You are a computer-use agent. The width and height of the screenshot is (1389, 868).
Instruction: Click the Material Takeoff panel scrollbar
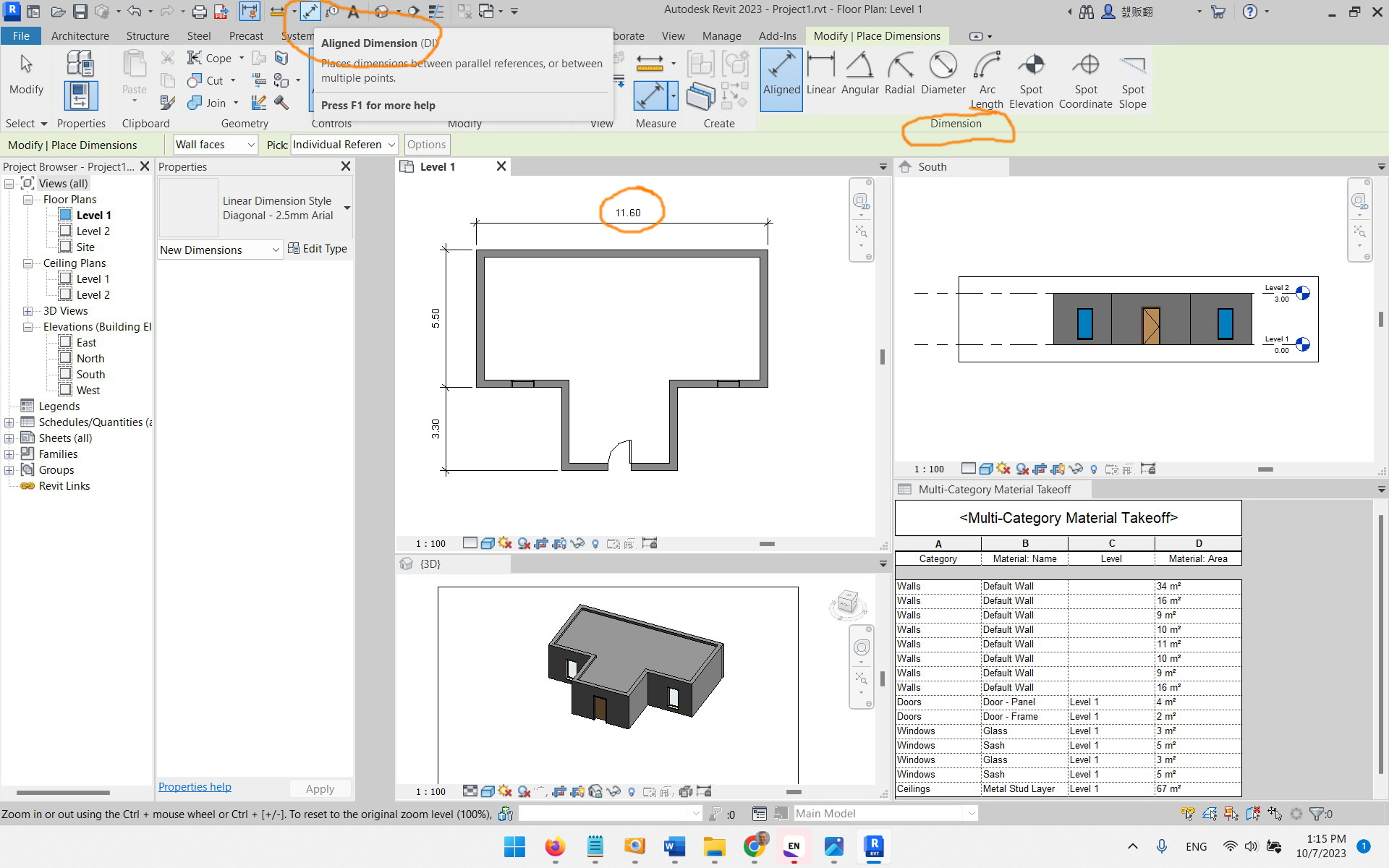pos(1380,644)
